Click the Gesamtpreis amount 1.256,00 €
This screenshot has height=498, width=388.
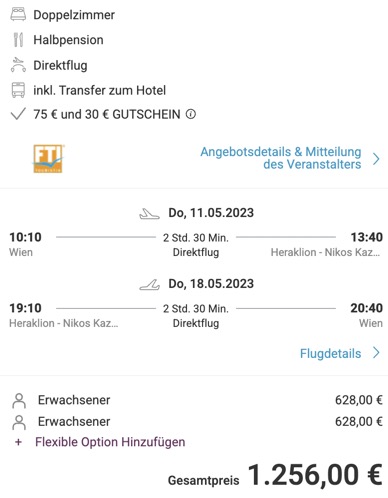pos(315,475)
